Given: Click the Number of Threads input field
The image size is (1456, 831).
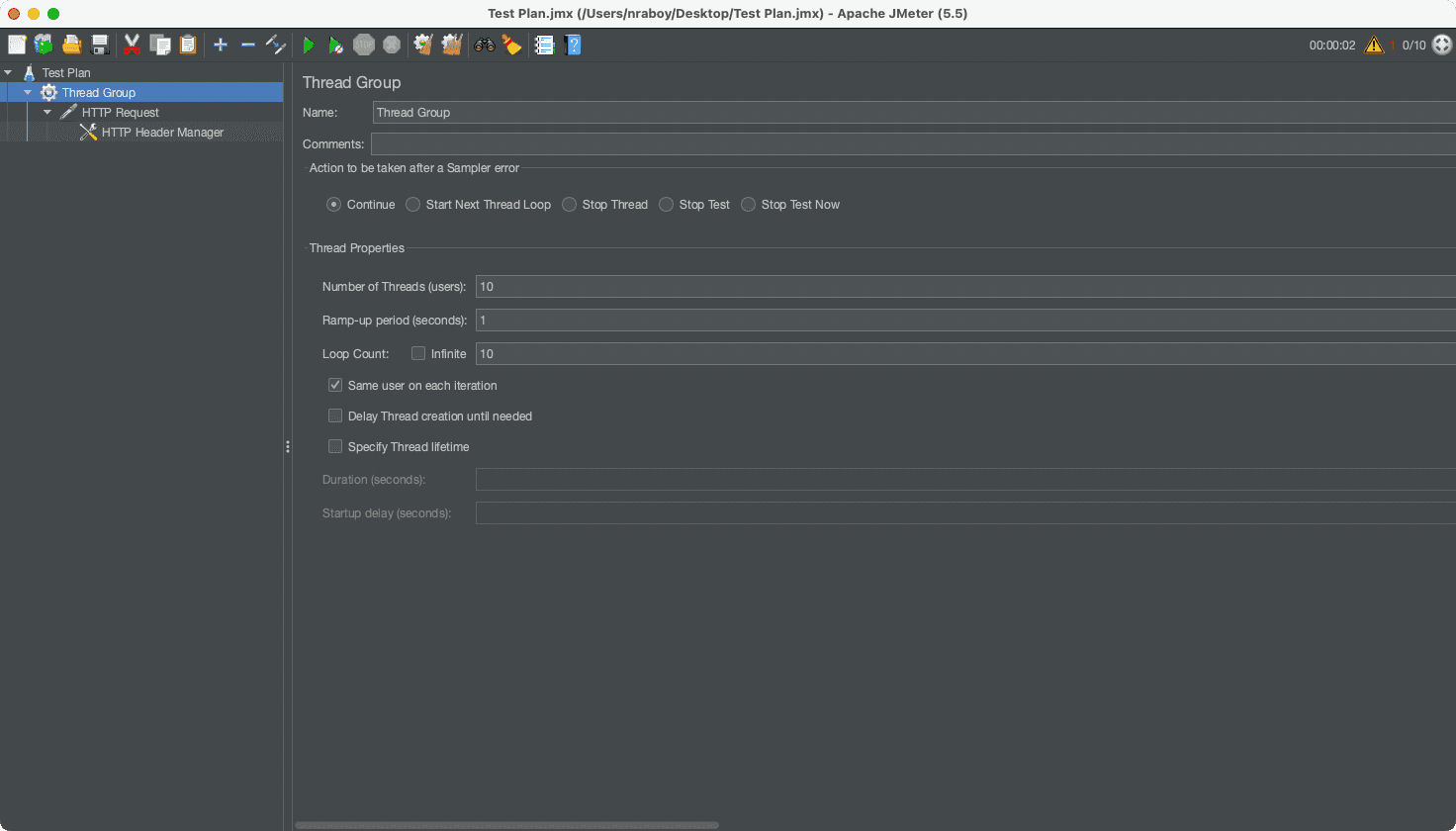Looking at the screenshot, I should click(964, 287).
